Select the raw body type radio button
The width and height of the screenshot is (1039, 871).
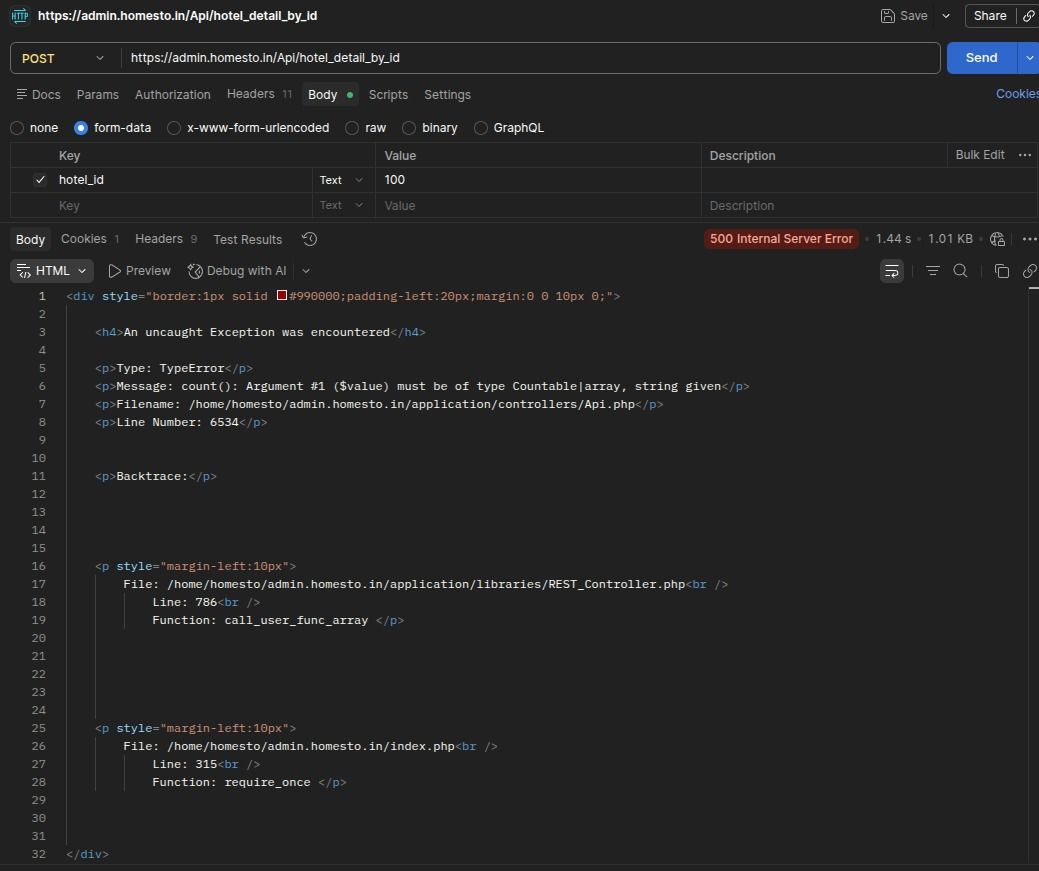[352, 128]
